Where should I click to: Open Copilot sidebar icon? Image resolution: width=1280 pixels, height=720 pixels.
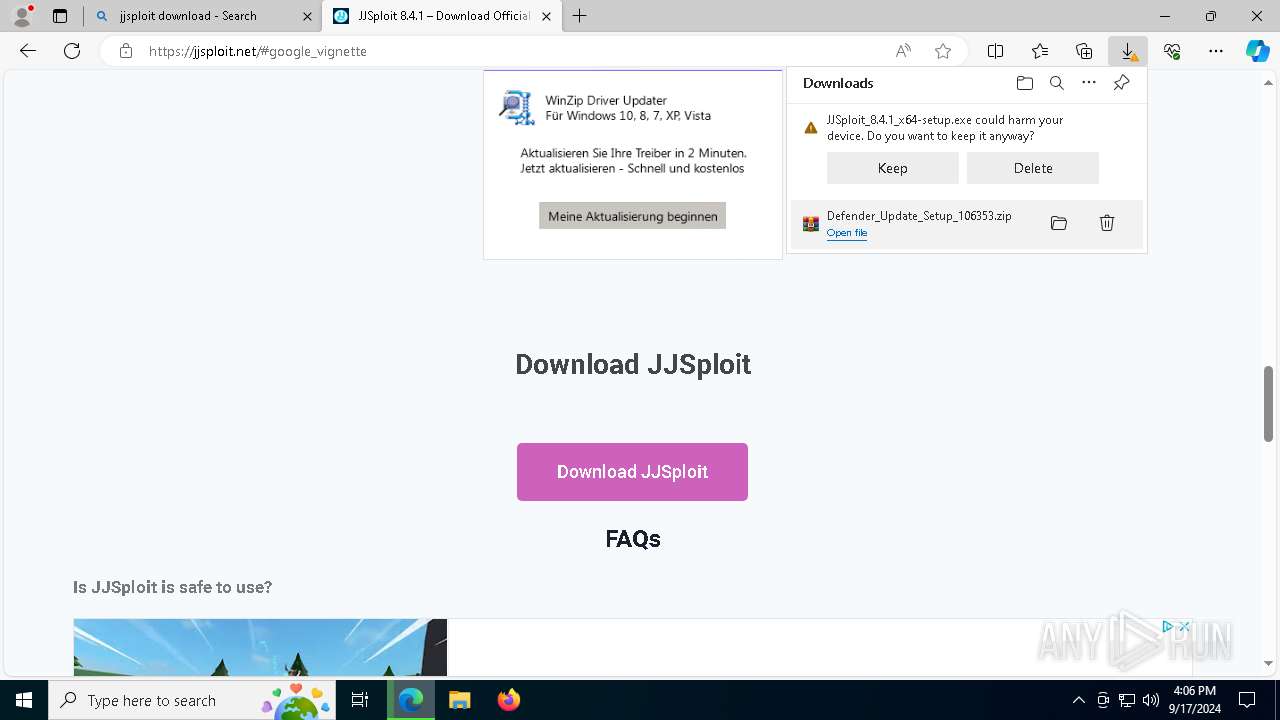tap(1258, 51)
